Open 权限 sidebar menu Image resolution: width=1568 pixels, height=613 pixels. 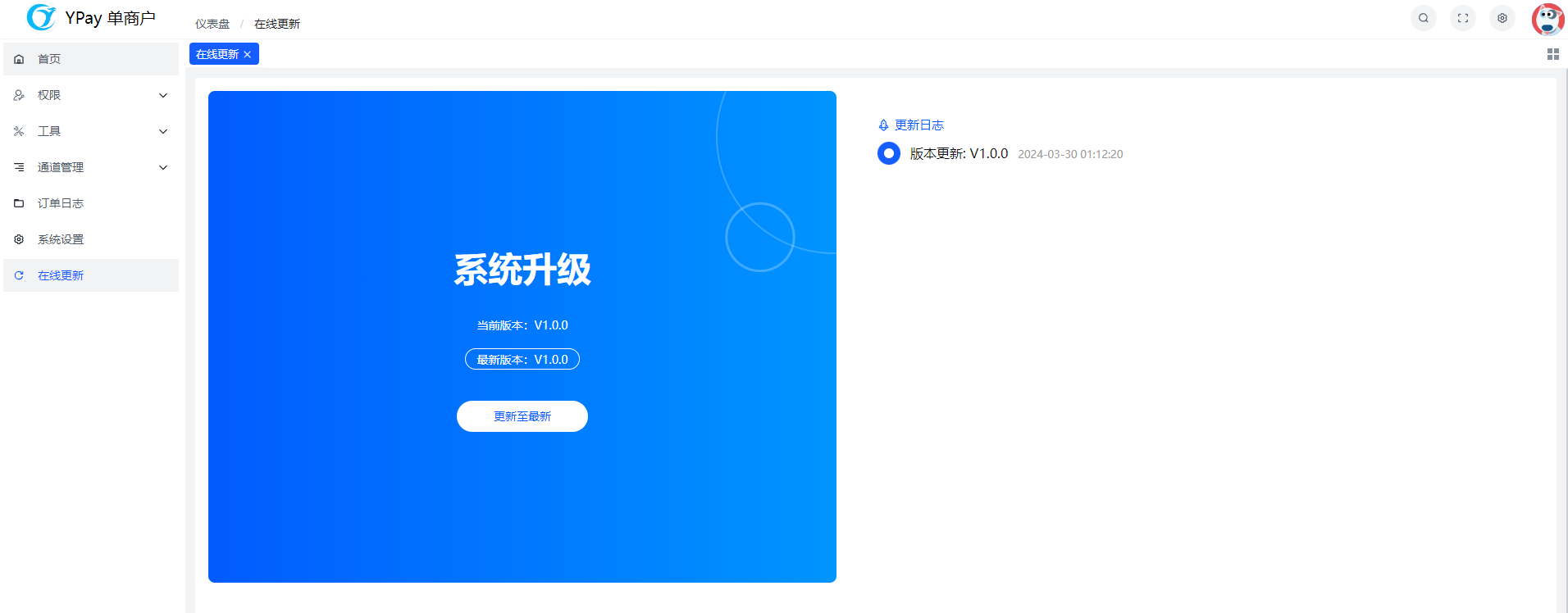(91, 95)
